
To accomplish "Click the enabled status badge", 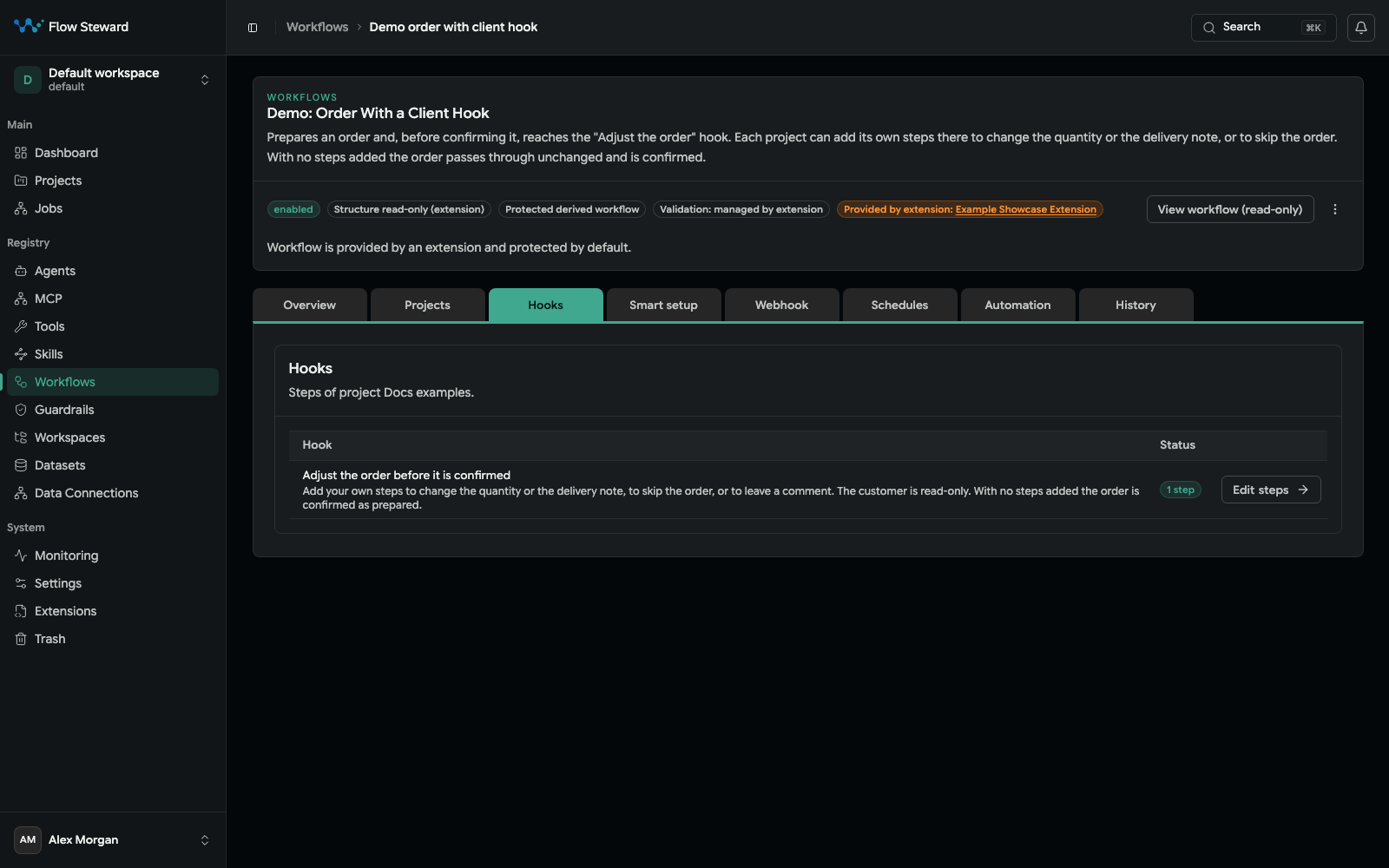I will tap(293, 209).
